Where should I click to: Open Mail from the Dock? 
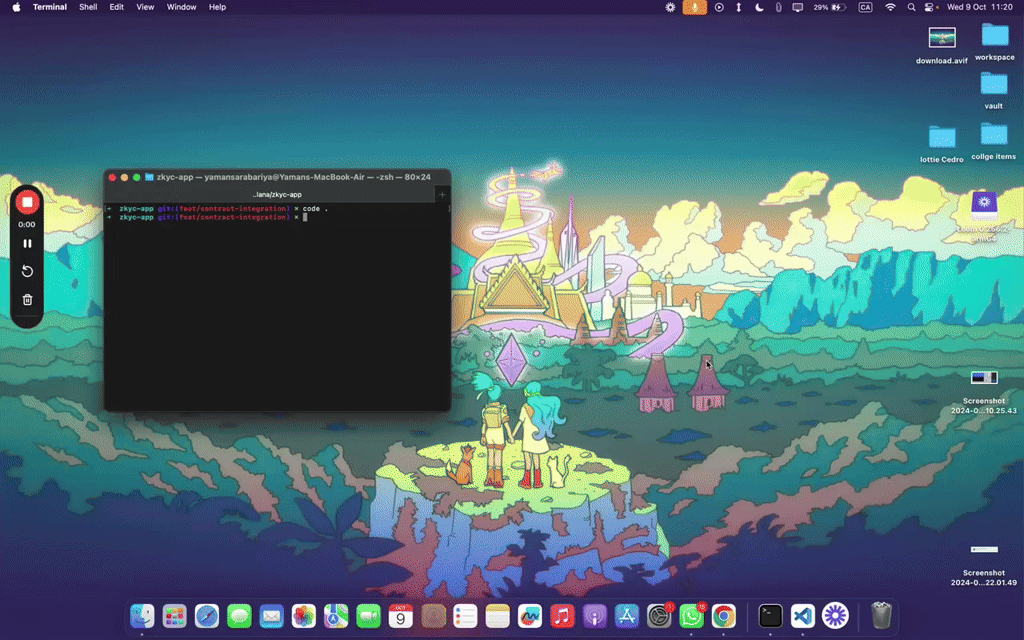coord(271,615)
